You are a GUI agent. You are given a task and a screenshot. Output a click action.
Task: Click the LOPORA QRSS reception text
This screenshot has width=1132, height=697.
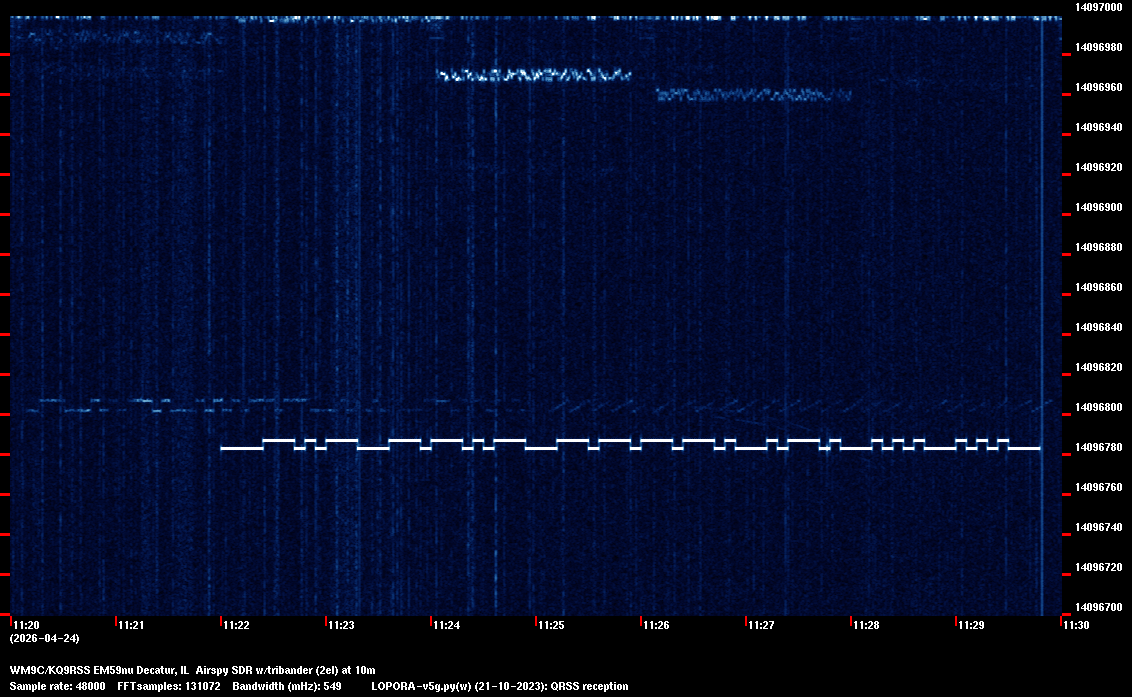click(x=499, y=686)
